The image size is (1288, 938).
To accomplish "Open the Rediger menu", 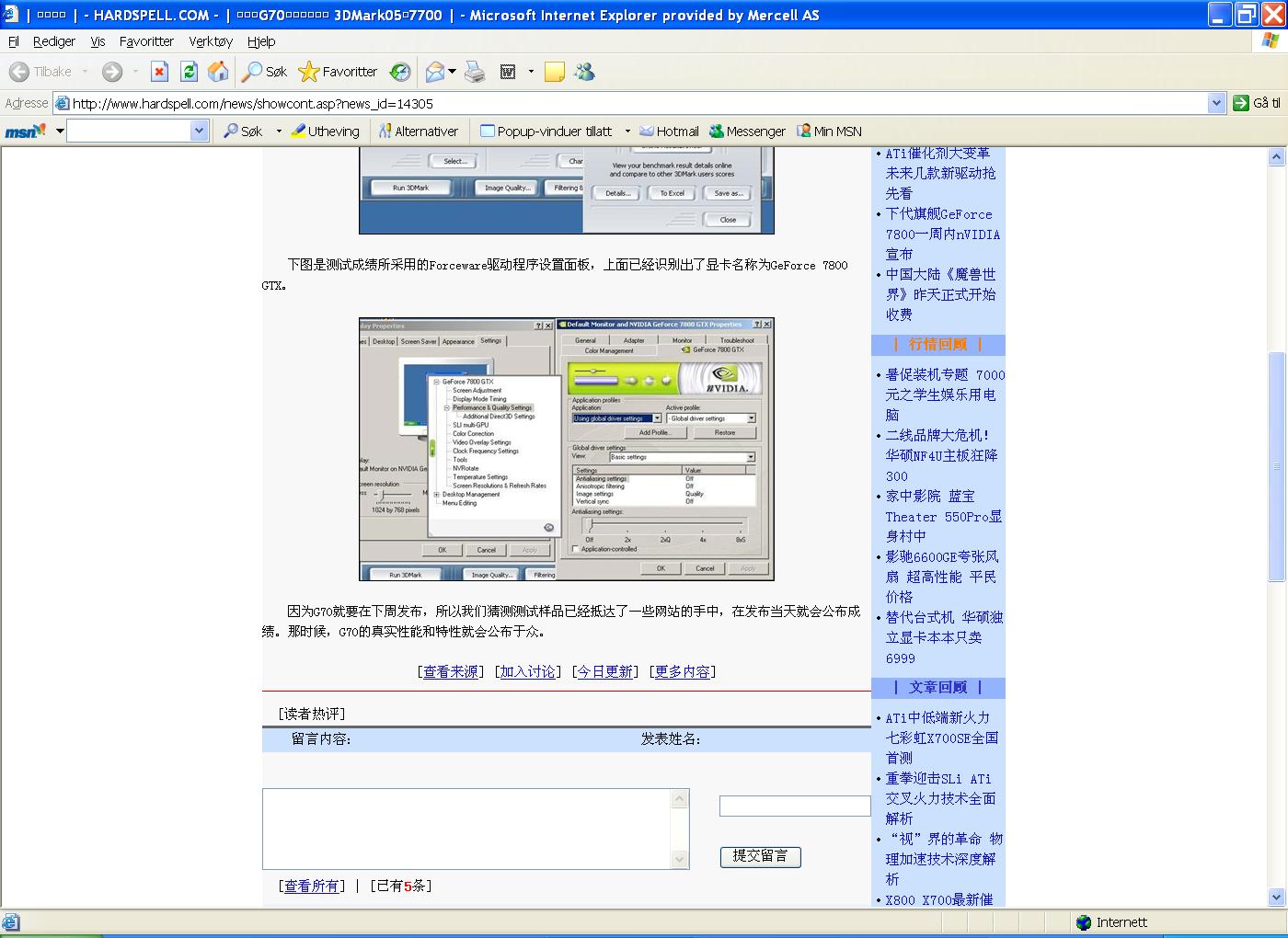I will (x=54, y=41).
